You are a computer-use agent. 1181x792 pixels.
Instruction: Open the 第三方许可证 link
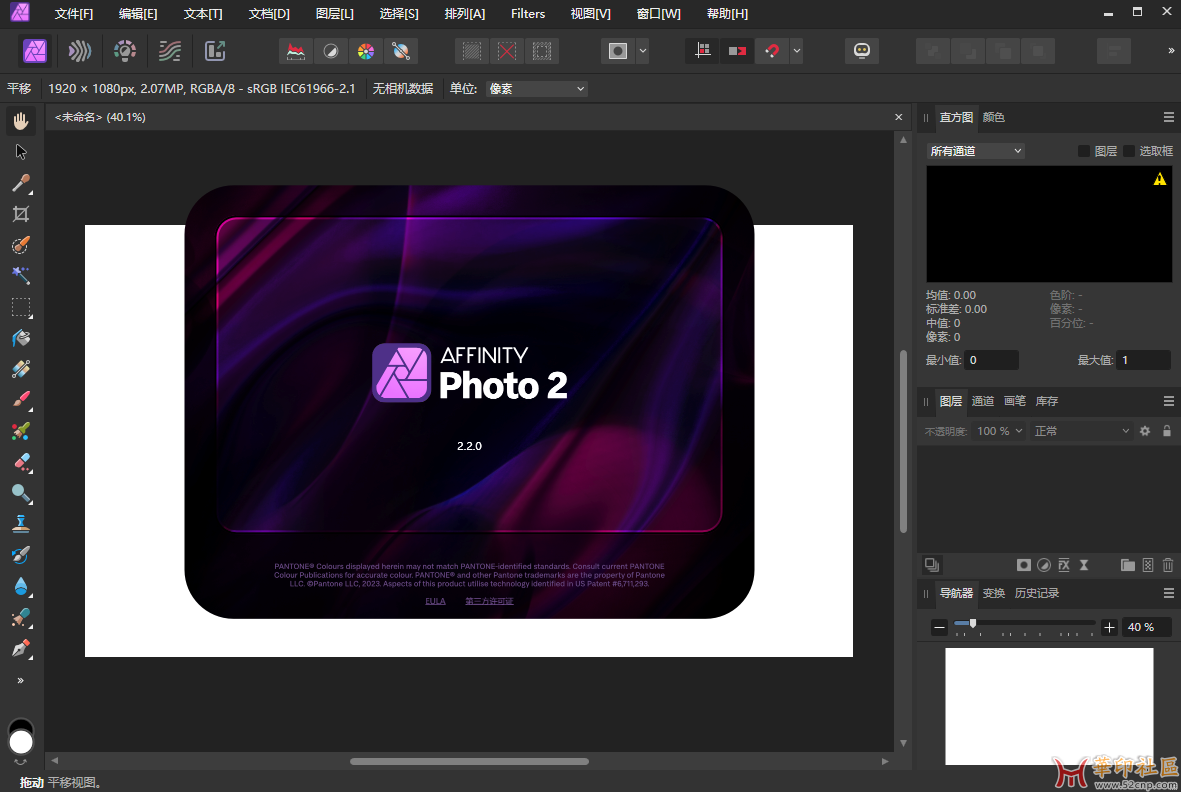click(489, 601)
